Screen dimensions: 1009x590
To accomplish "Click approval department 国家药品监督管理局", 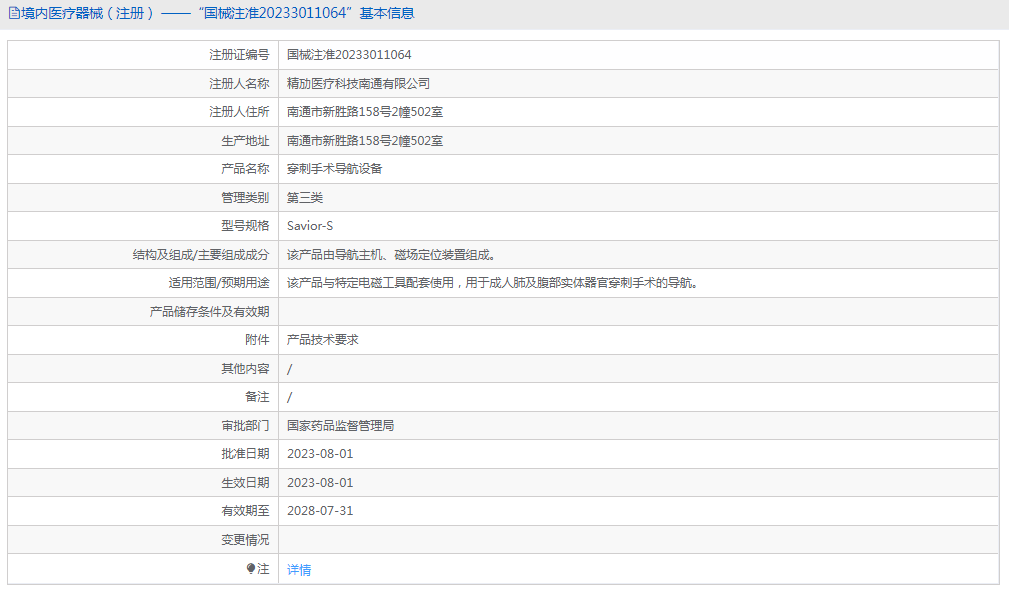I will 340,425.
